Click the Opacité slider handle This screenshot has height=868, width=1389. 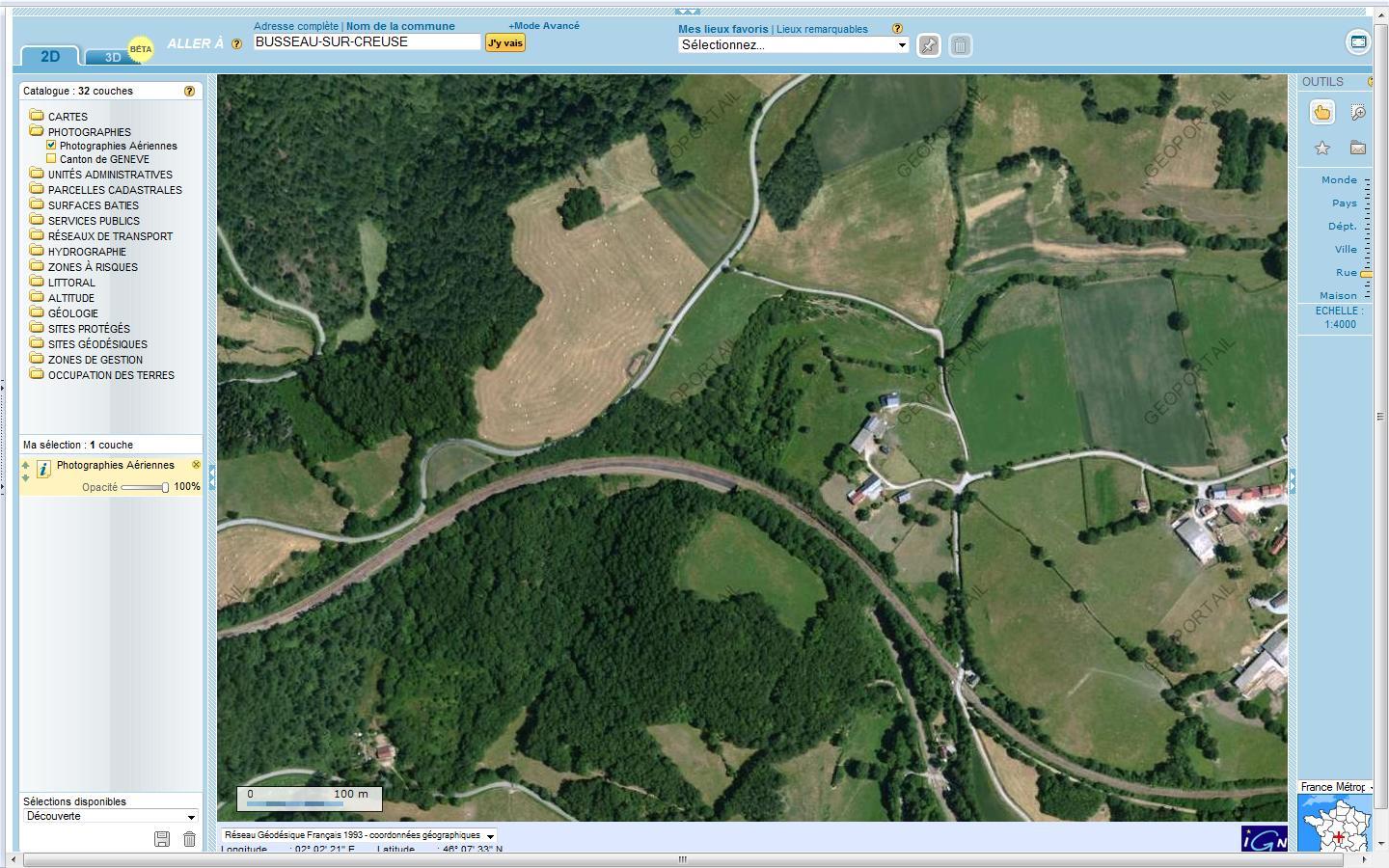[165, 487]
